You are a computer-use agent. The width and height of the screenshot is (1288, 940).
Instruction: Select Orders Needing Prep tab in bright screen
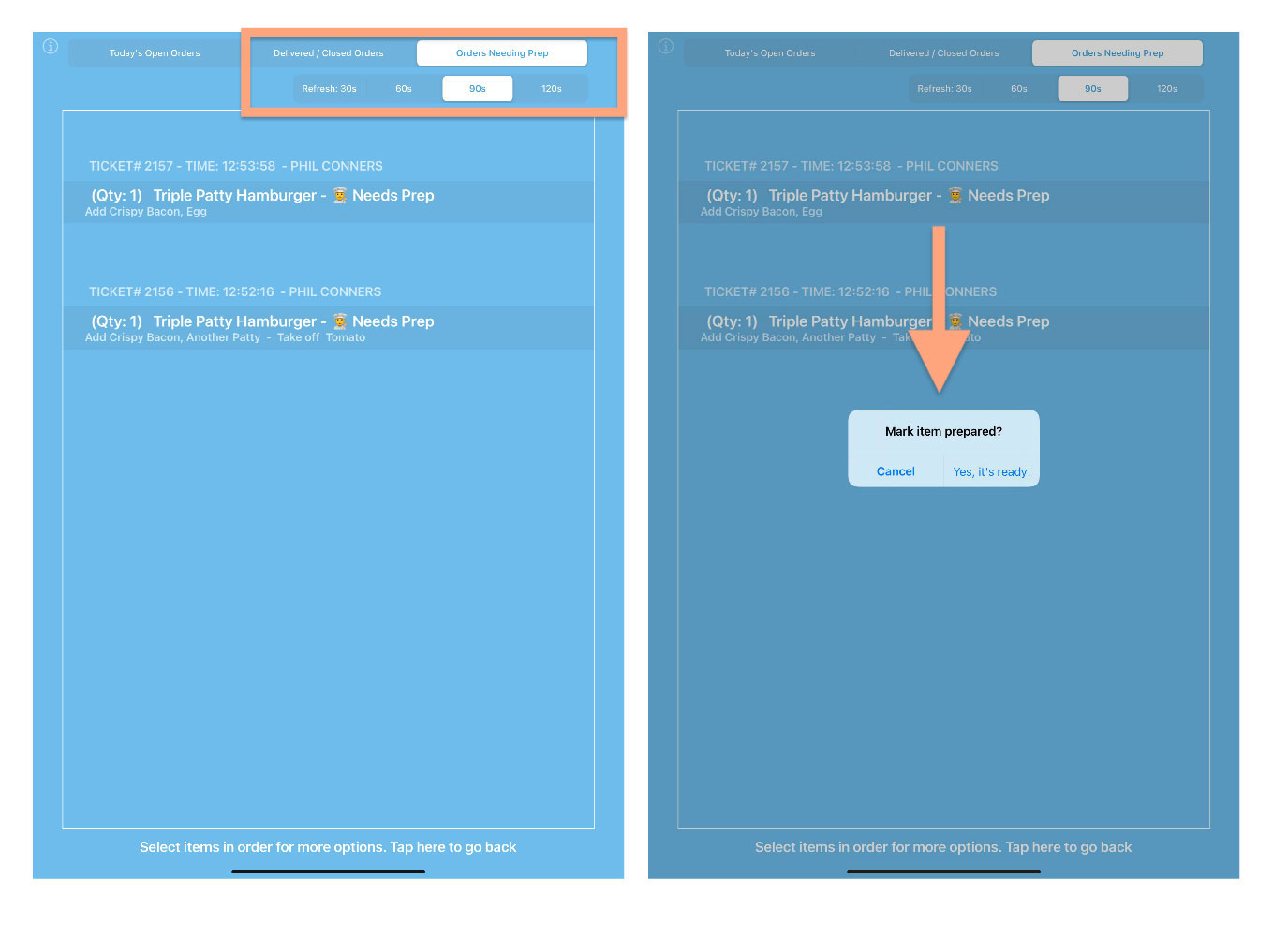(502, 53)
